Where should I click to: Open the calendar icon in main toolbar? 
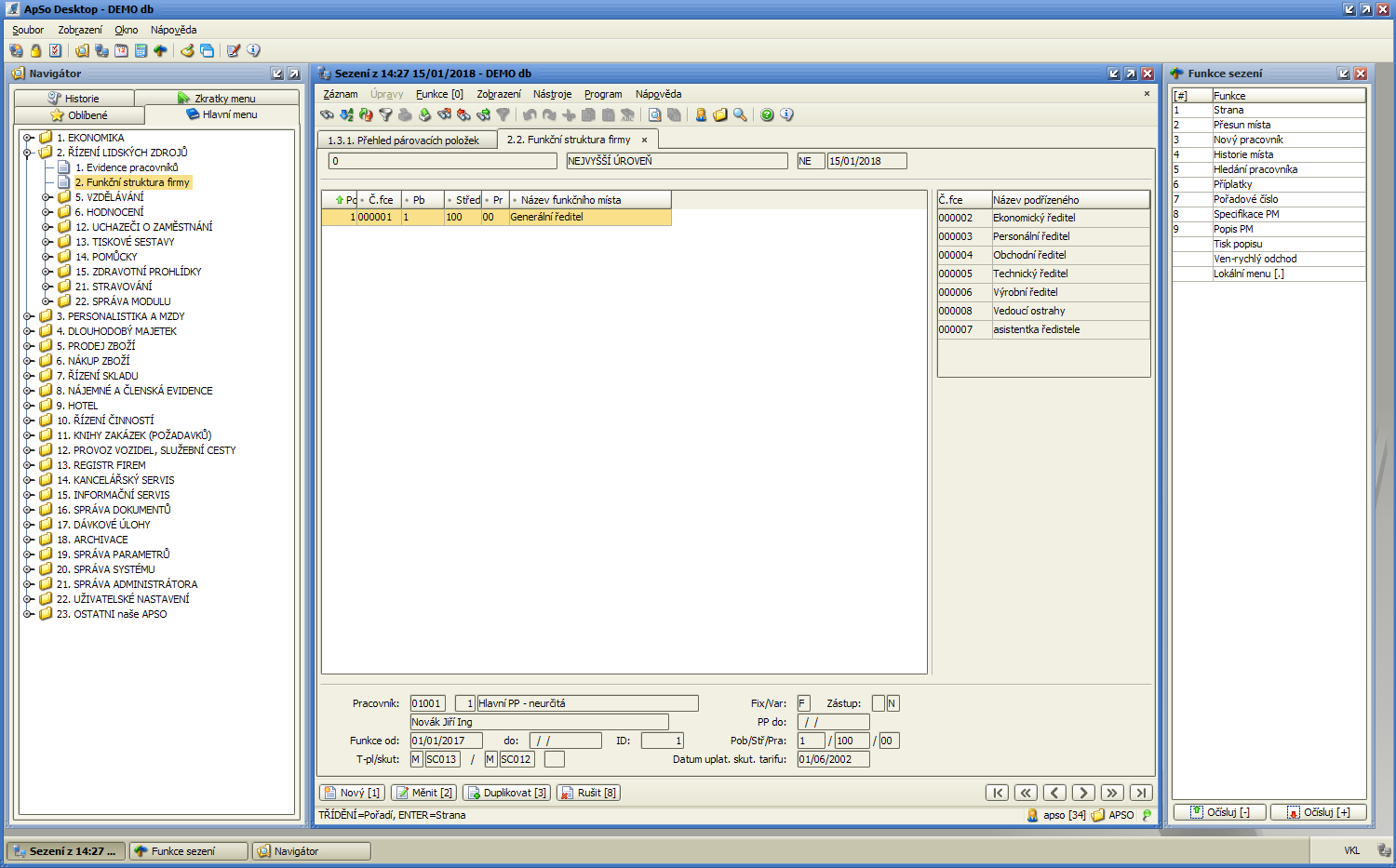click(x=121, y=50)
